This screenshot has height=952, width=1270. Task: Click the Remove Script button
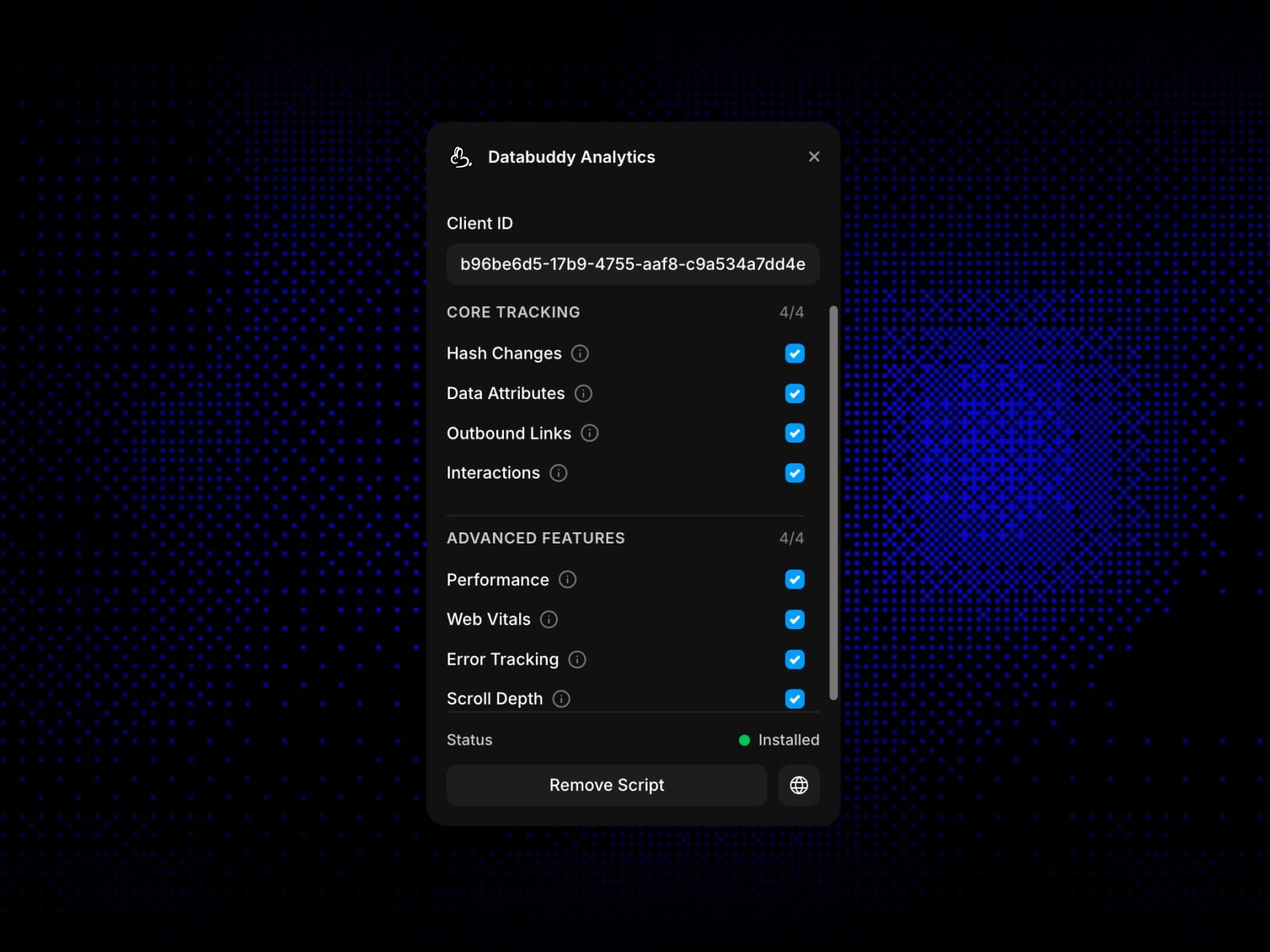click(x=607, y=785)
